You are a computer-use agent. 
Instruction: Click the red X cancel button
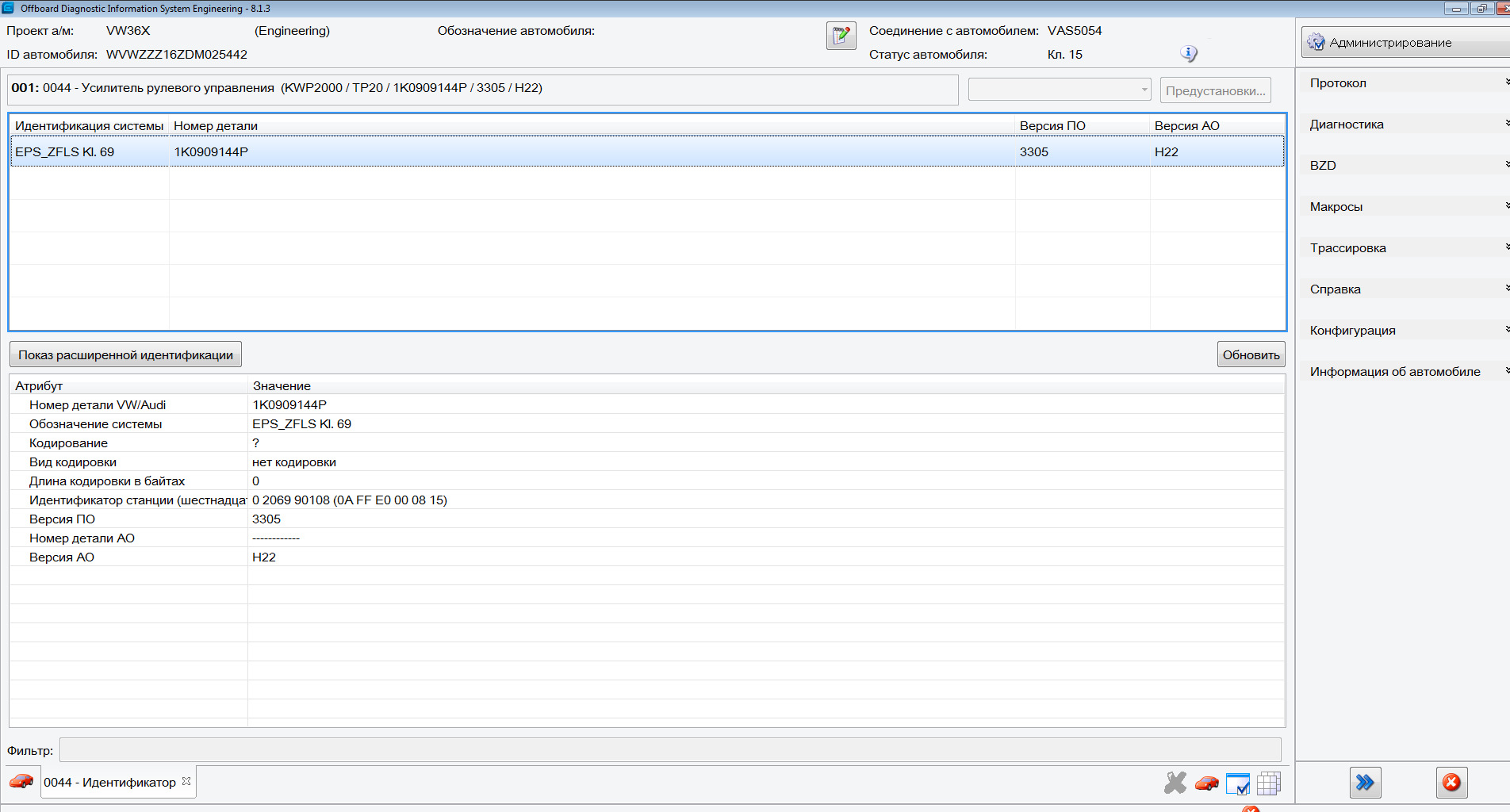[x=1451, y=783]
